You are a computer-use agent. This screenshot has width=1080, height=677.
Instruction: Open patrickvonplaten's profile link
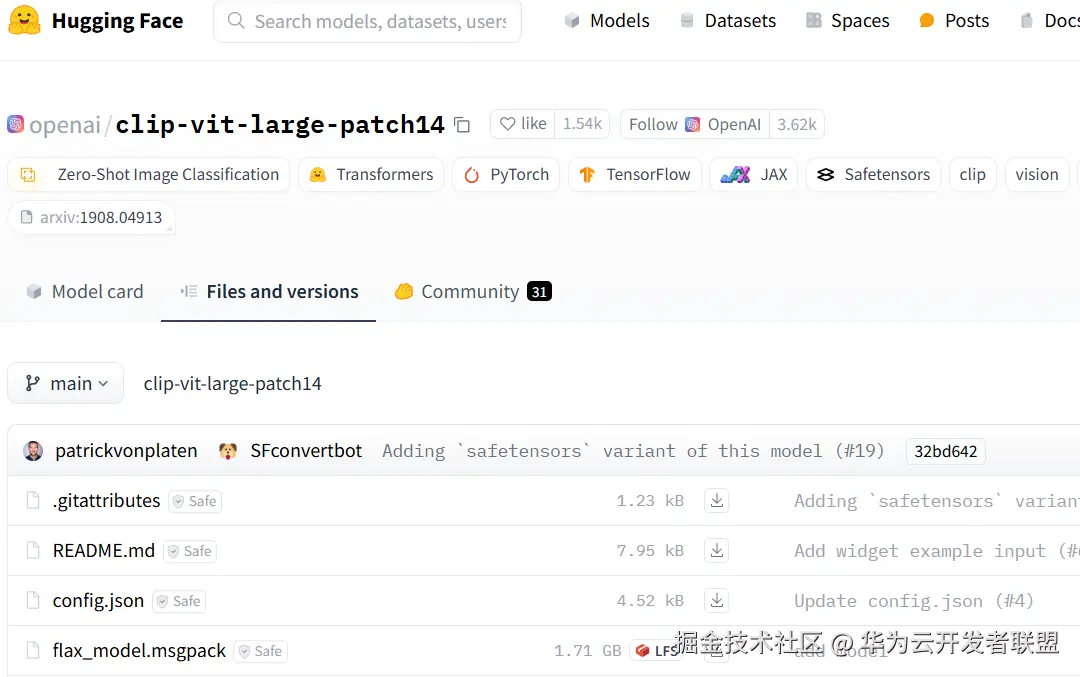click(126, 451)
